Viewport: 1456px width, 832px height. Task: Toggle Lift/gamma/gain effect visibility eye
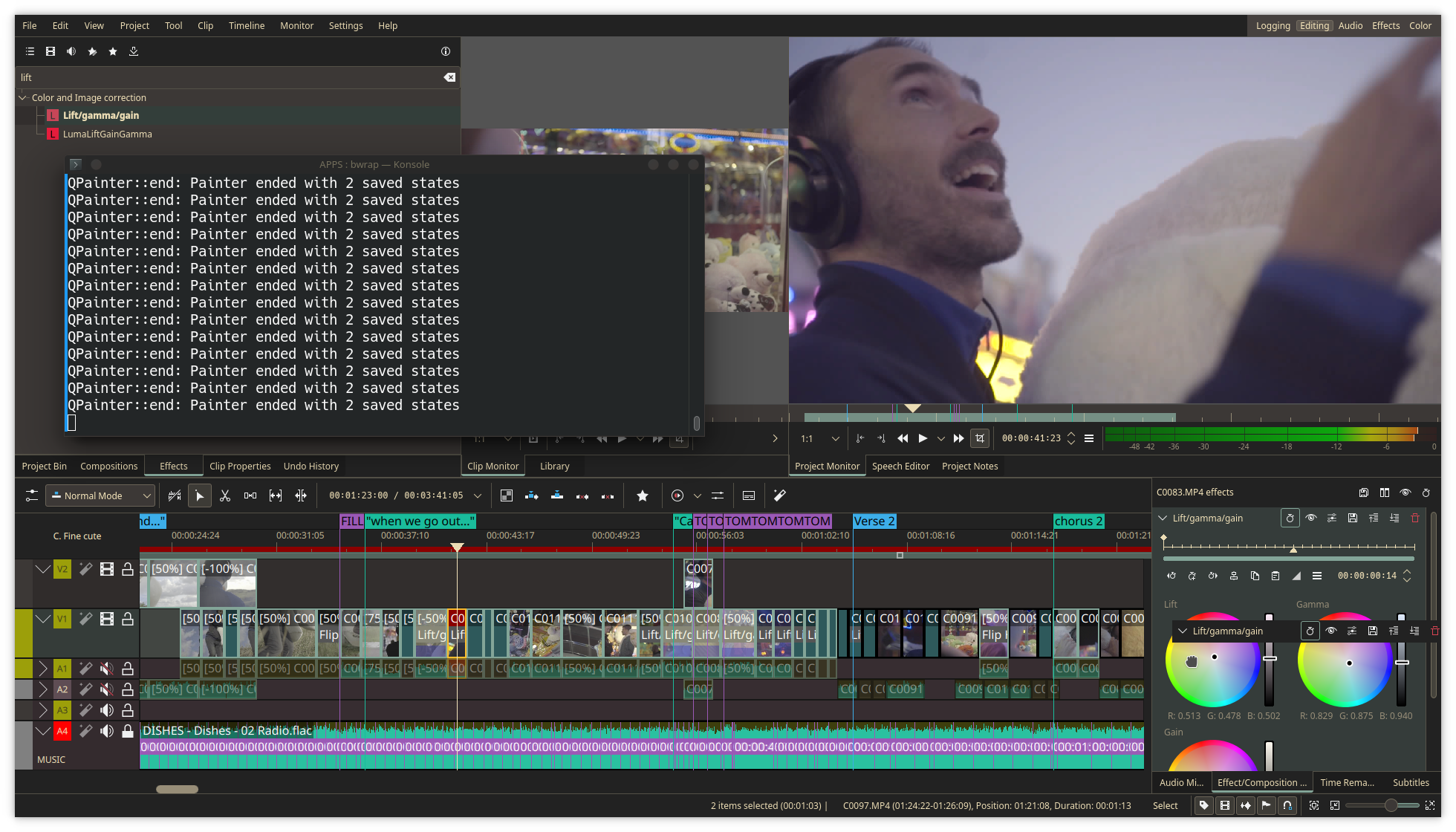tap(1311, 518)
